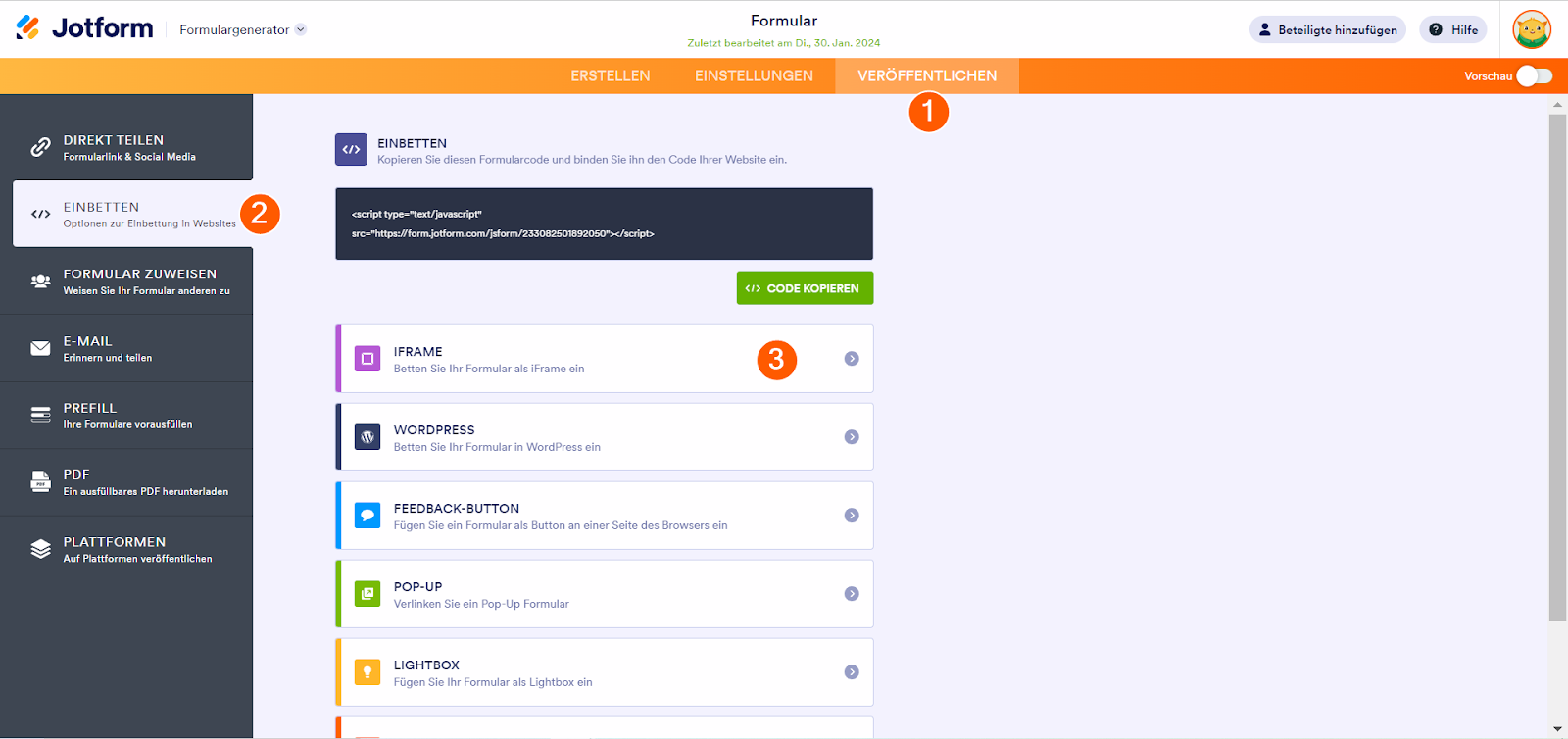1568x739 pixels.
Task: Click the Hilfe button
Action: point(1453,29)
